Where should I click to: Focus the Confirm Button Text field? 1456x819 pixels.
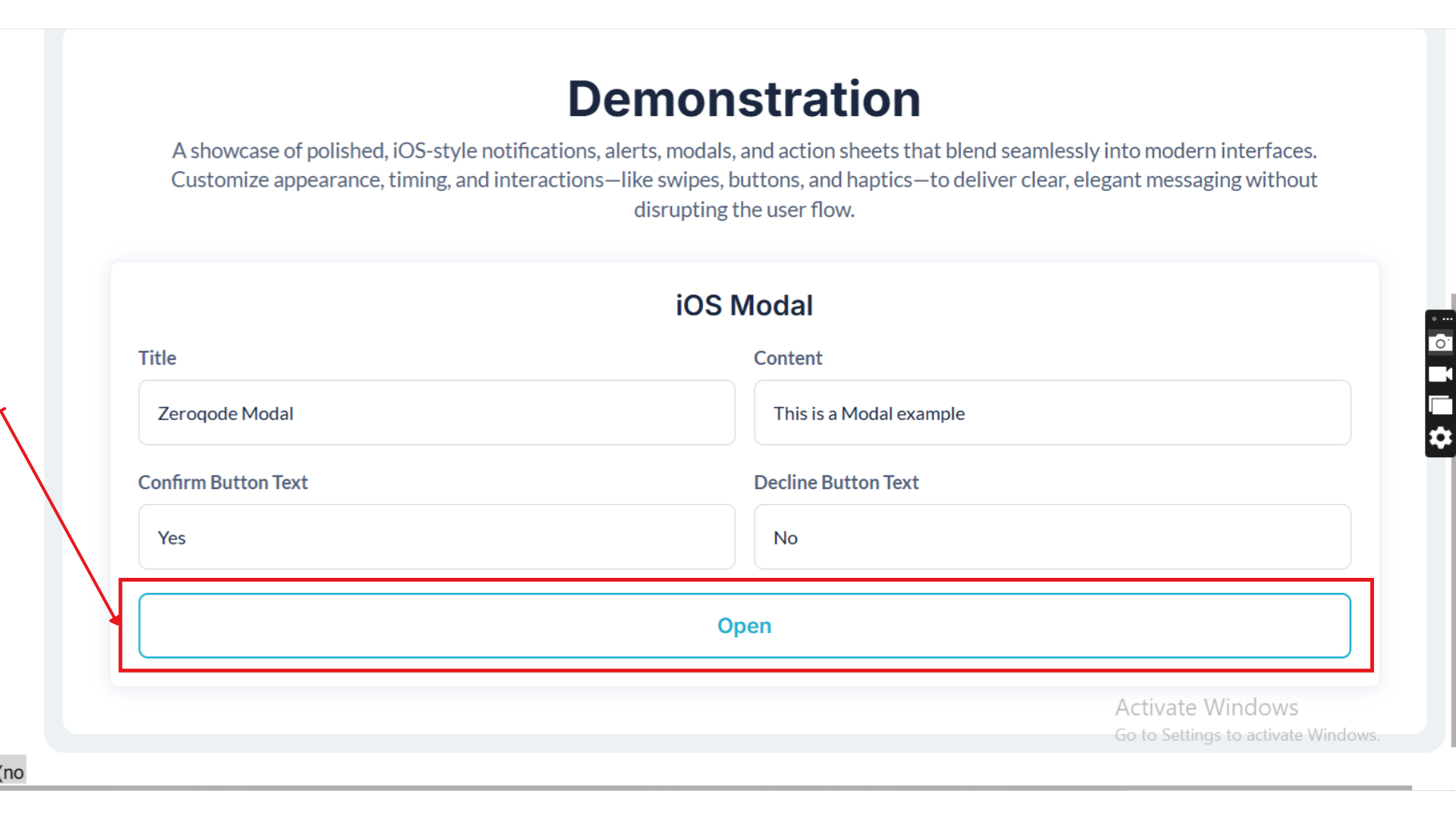[436, 537]
